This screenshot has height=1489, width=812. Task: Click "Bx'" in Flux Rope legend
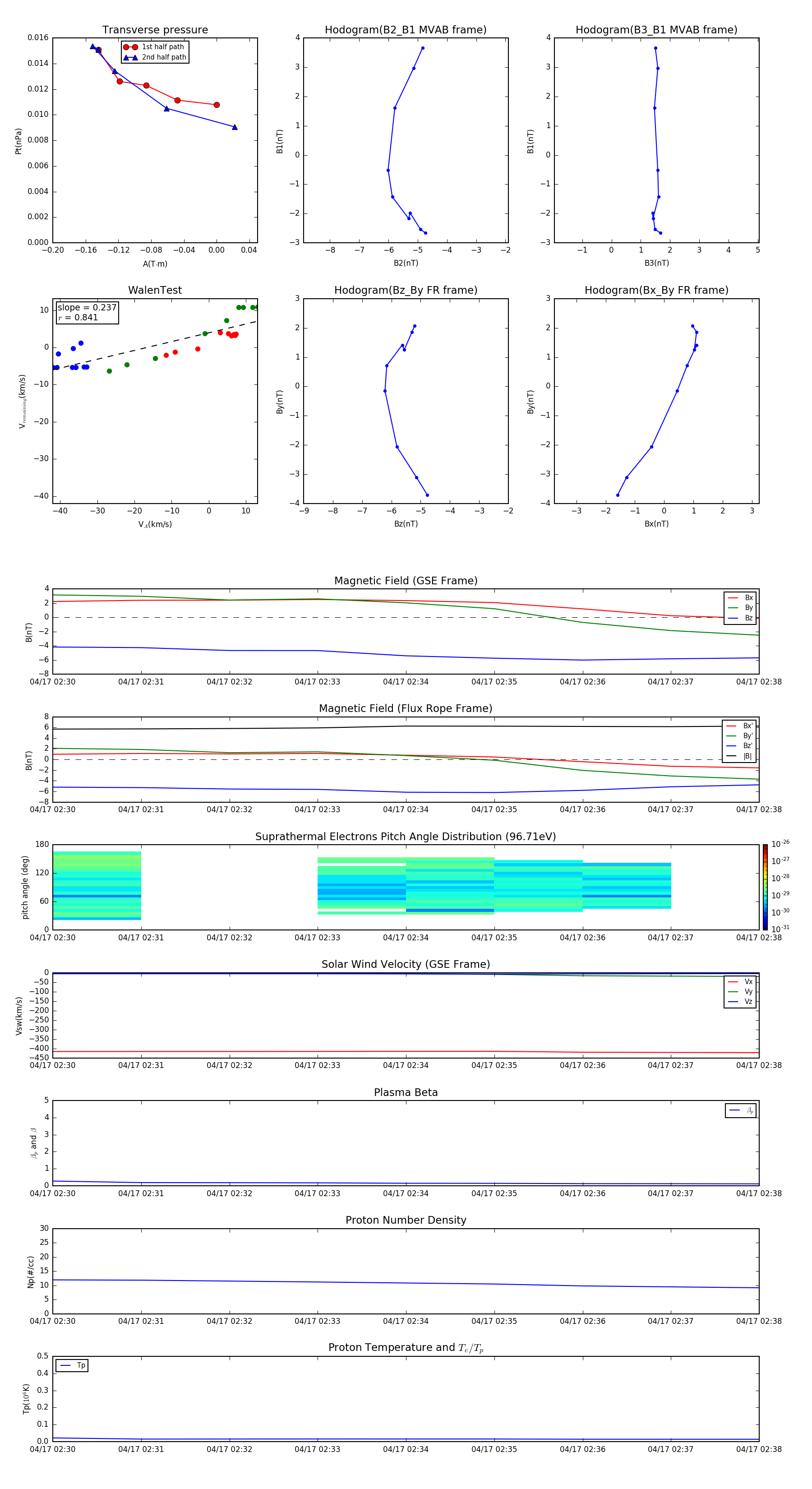click(740, 726)
